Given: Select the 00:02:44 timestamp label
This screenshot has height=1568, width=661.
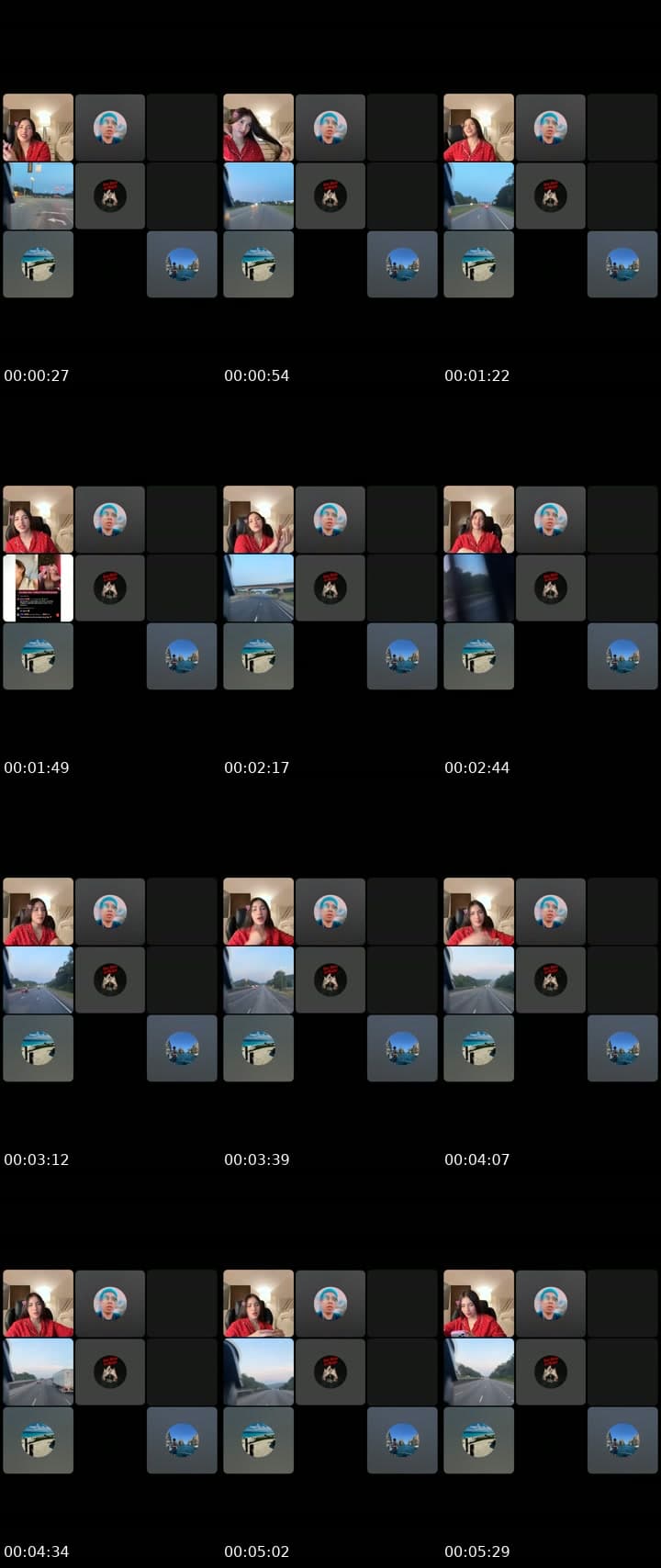Looking at the screenshot, I should coord(477,767).
